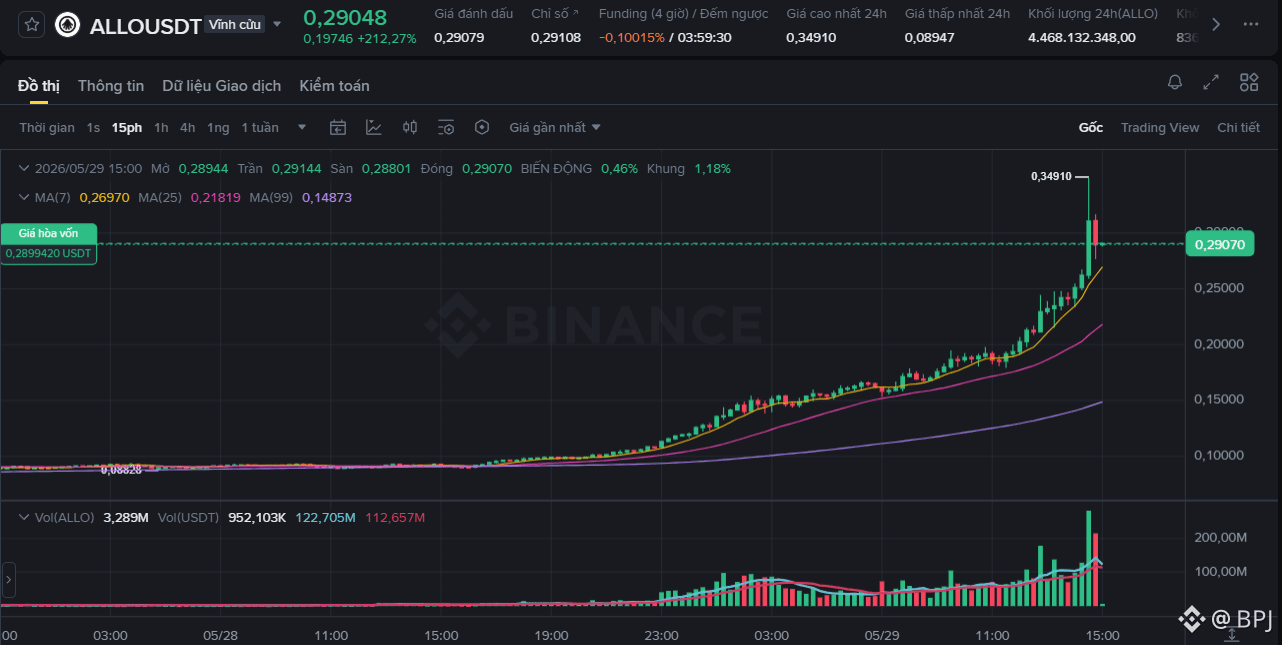Click the MA(99) value 0,14873
Screen dimensions: 1282x645
point(326,197)
